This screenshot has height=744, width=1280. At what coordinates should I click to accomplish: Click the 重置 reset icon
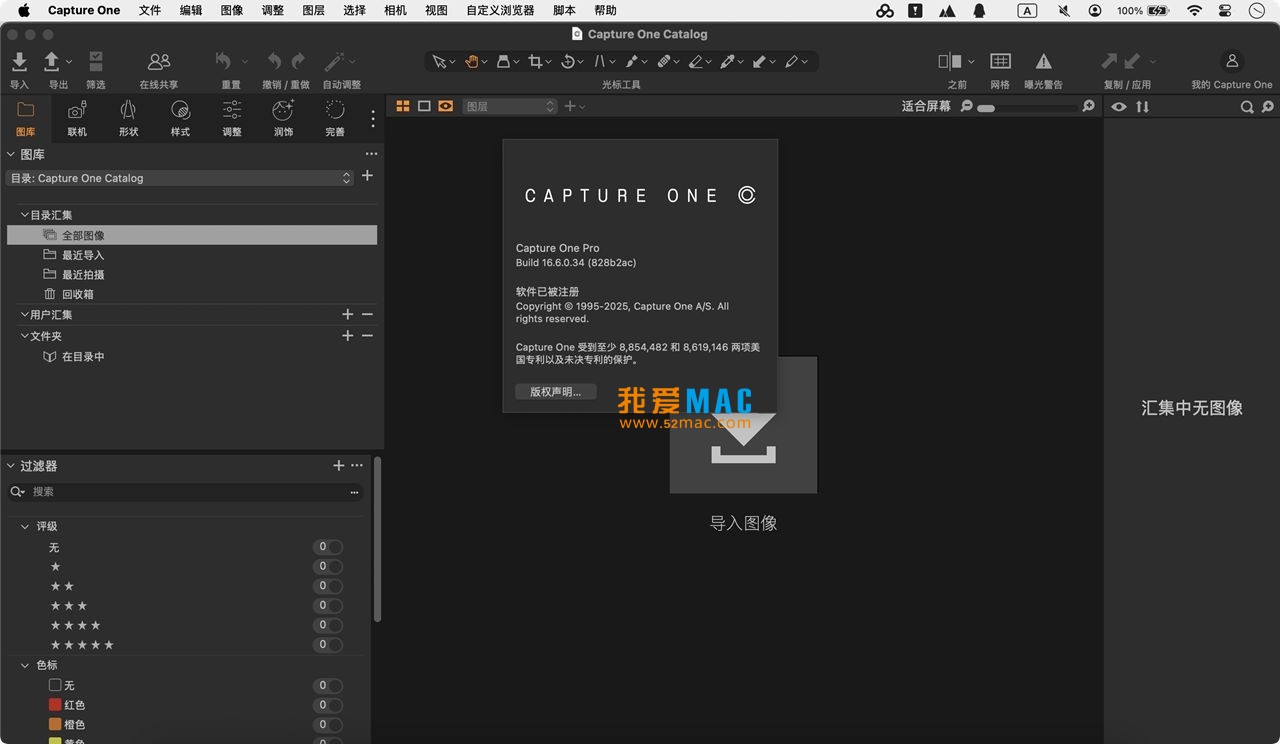pyautogui.click(x=224, y=62)
